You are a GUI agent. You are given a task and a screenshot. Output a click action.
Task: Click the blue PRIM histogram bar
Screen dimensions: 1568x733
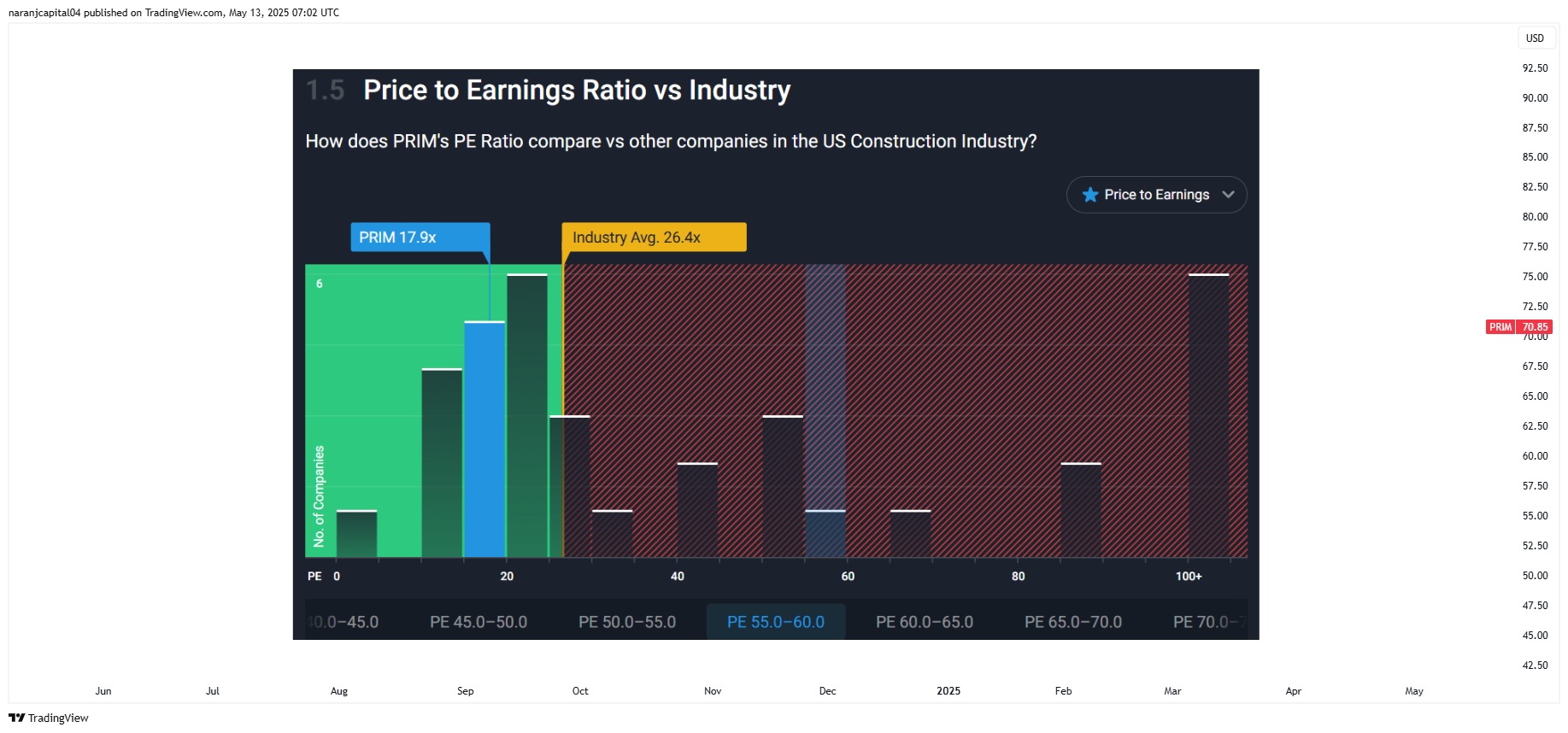484,439
